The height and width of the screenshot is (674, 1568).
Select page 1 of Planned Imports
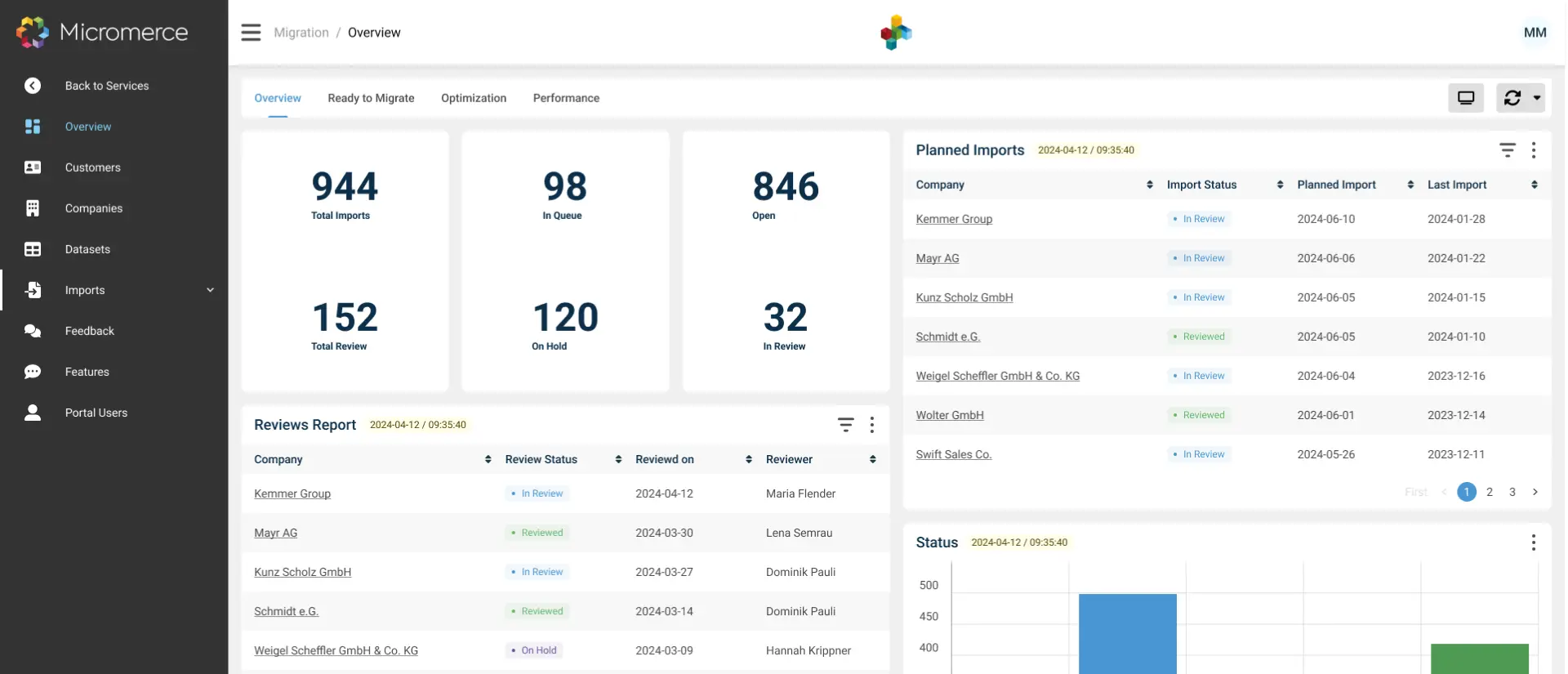pos(1467,492)
